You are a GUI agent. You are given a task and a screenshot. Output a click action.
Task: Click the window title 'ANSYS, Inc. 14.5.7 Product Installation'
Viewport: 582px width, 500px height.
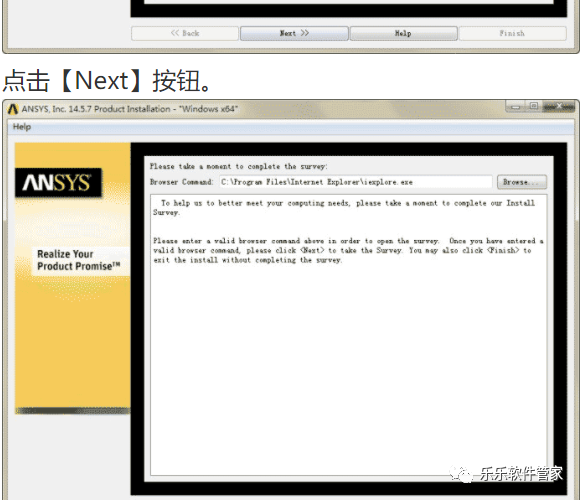coord(130,109)
